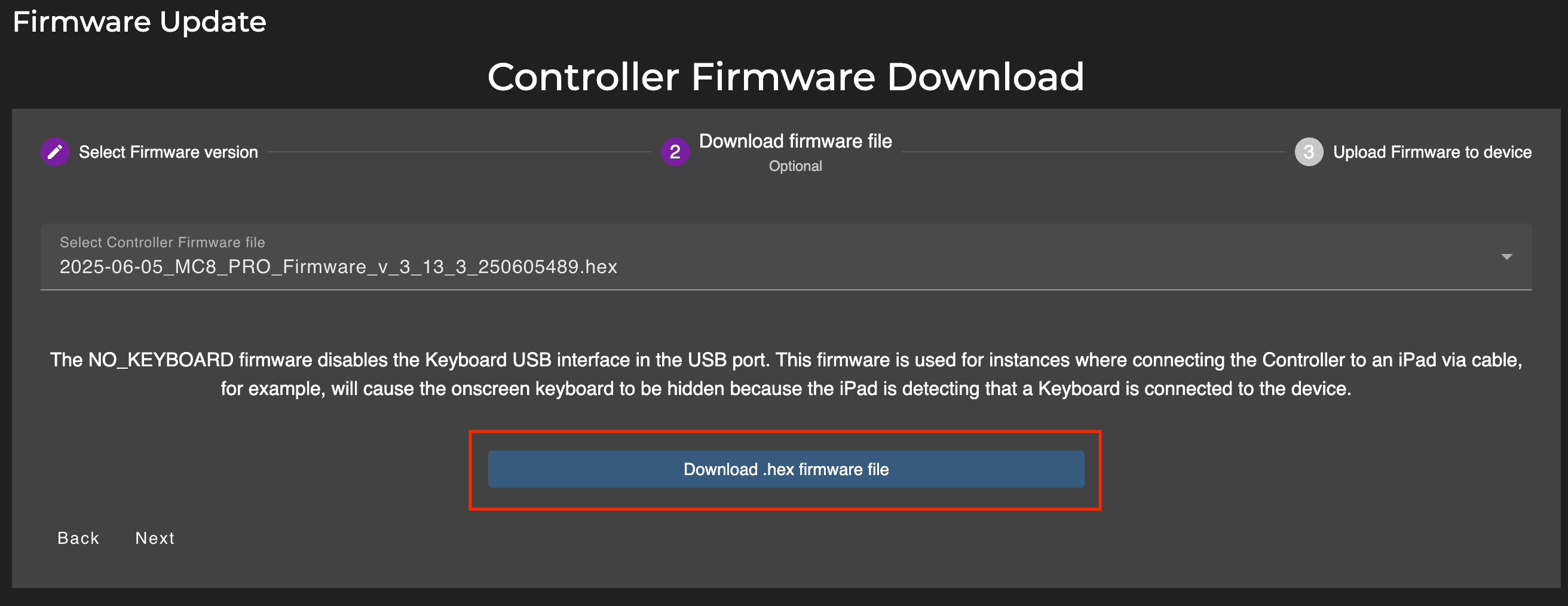1568x606 pixels.
Task: Click the Firmware Update page title
Action: pos(139,22)
